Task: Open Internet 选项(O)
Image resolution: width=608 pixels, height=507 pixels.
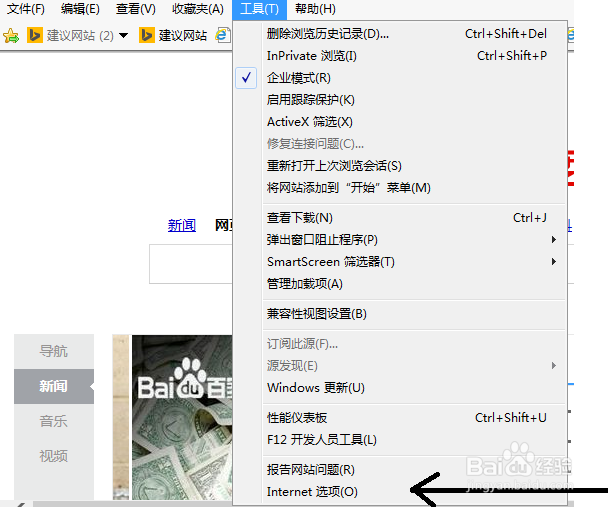Action: tap(400, 492)
